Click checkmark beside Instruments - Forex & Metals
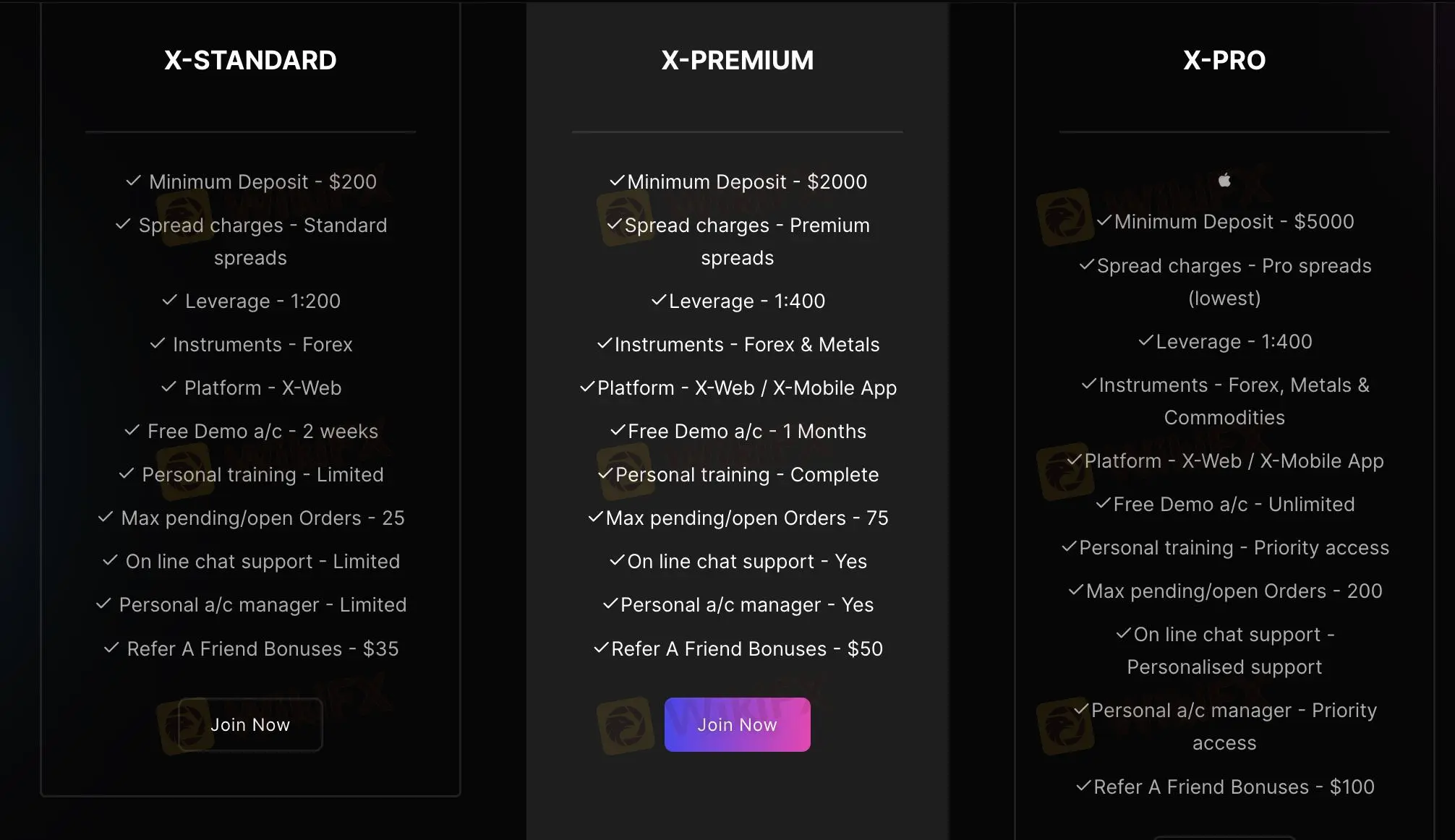 coord(605,343)
